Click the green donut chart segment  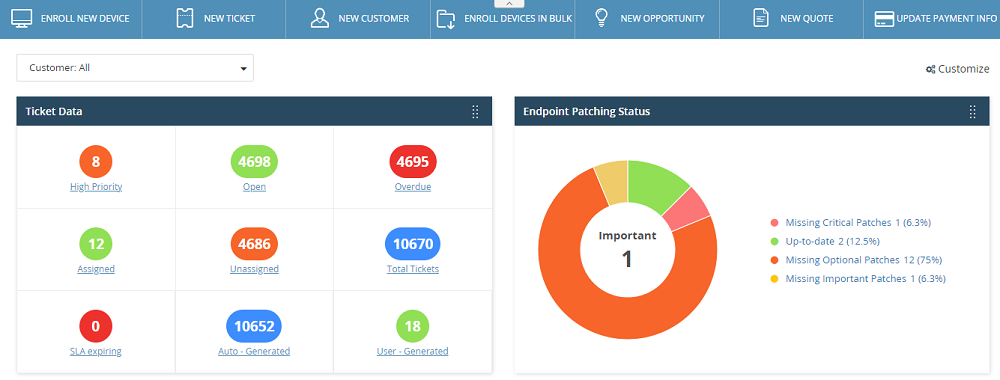654,184
